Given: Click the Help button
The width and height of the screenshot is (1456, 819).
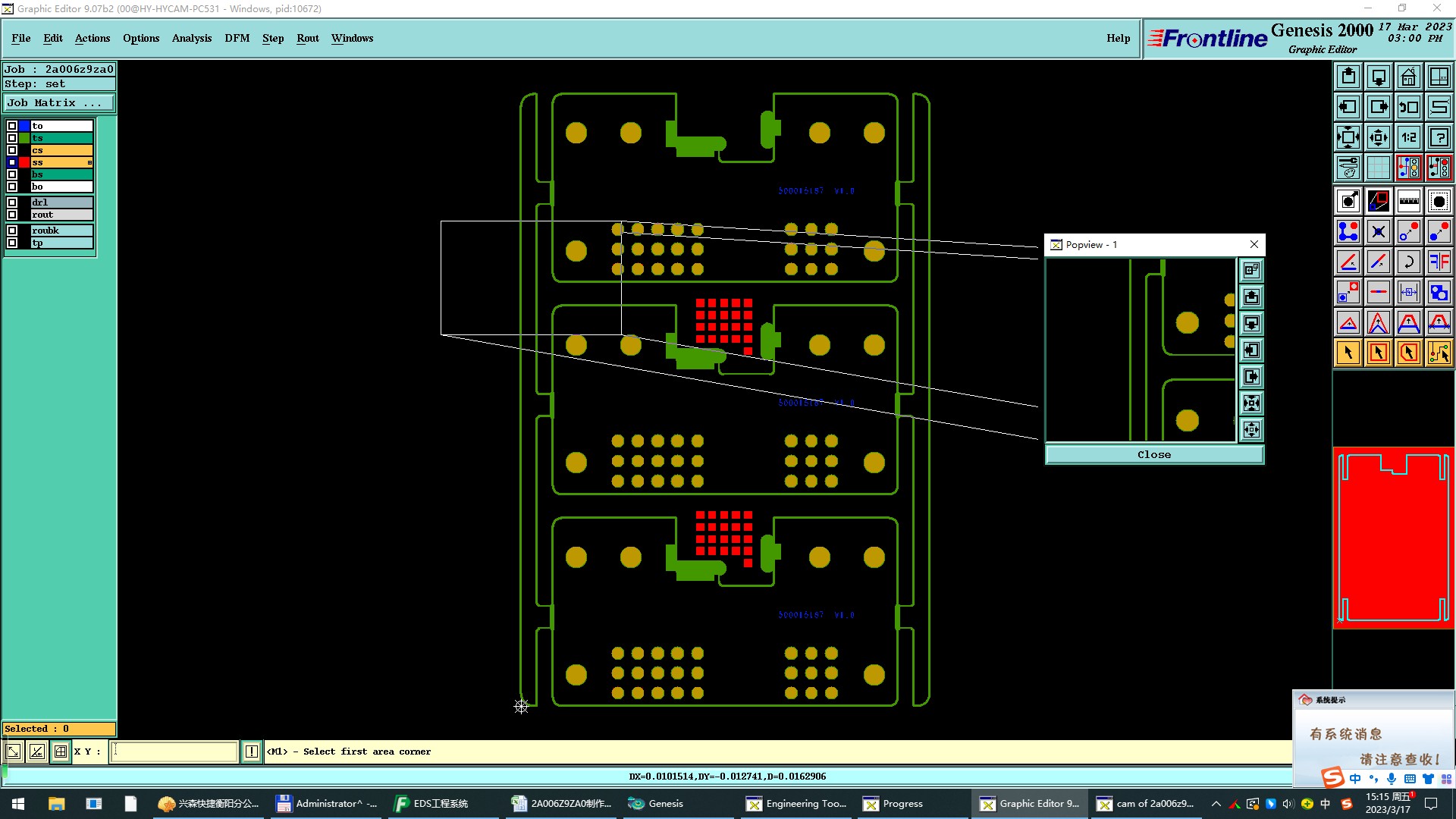Looking at the screenshot, I should pyautogui.click(x=1118, y=38).
